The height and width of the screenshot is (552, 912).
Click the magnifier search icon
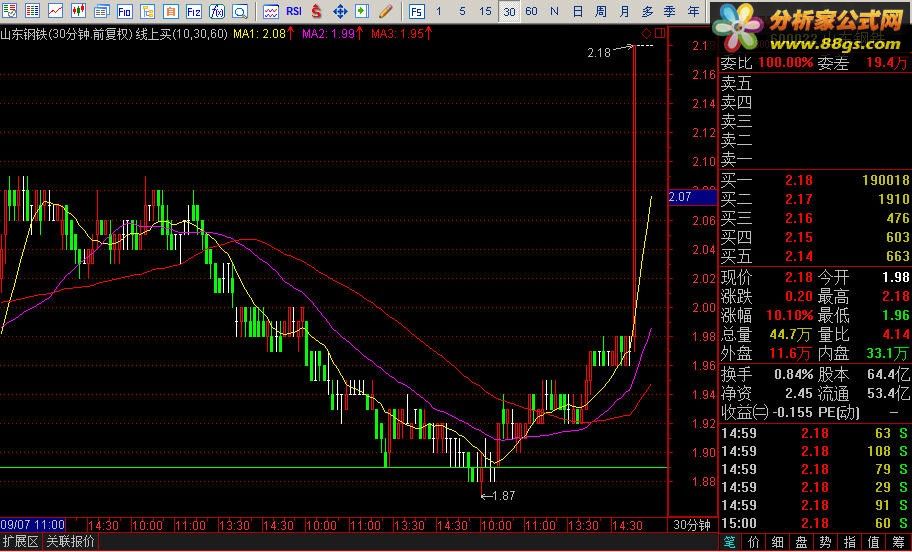[240, 10]
